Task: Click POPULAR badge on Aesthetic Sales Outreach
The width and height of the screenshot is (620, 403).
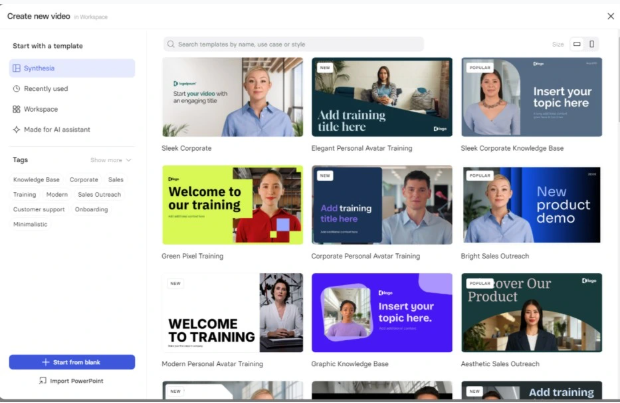Action: pos(480,284)
